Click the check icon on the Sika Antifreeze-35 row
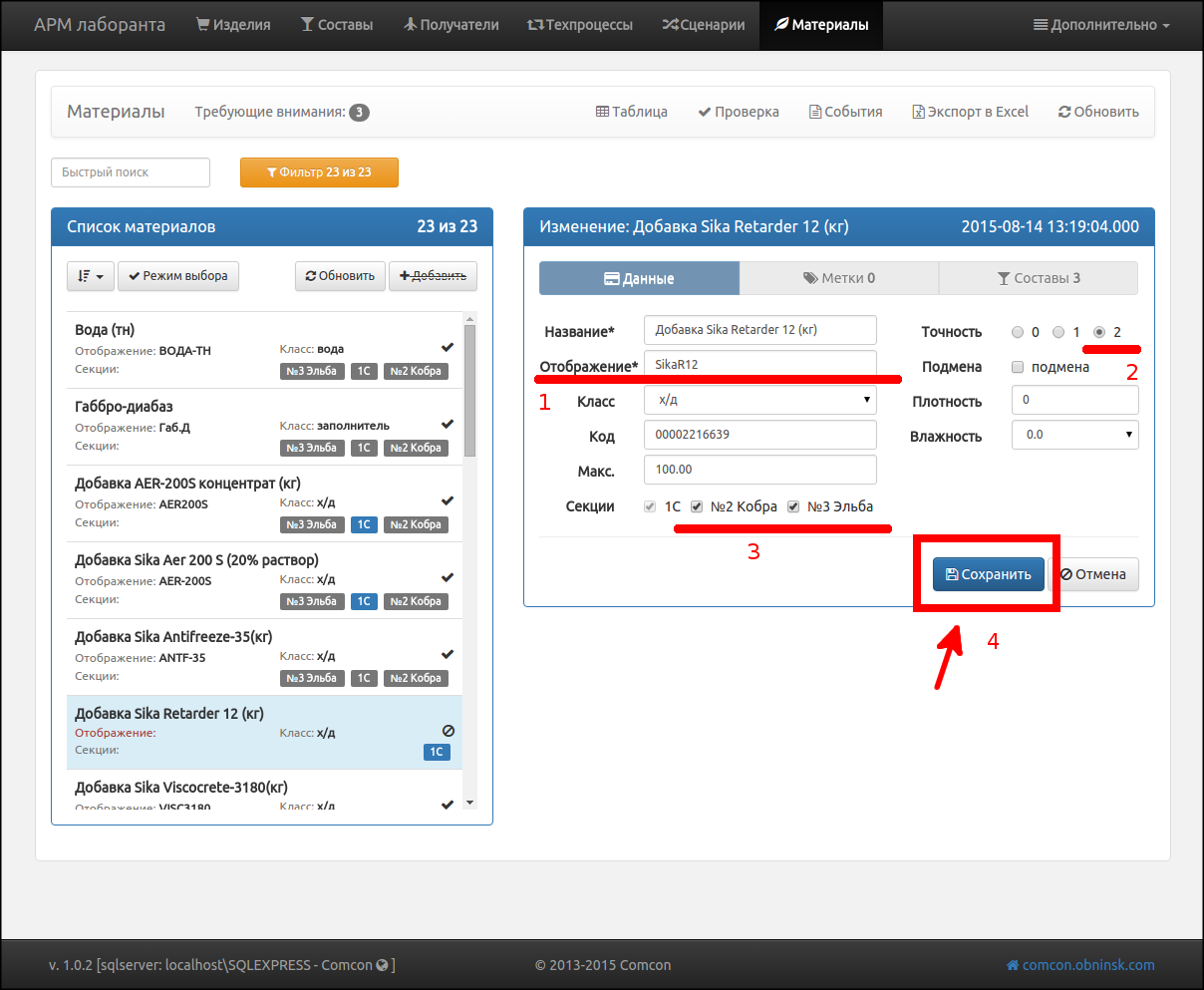Image resolution: width=1204 pixels, height=990 pixels. pos(448,654)
